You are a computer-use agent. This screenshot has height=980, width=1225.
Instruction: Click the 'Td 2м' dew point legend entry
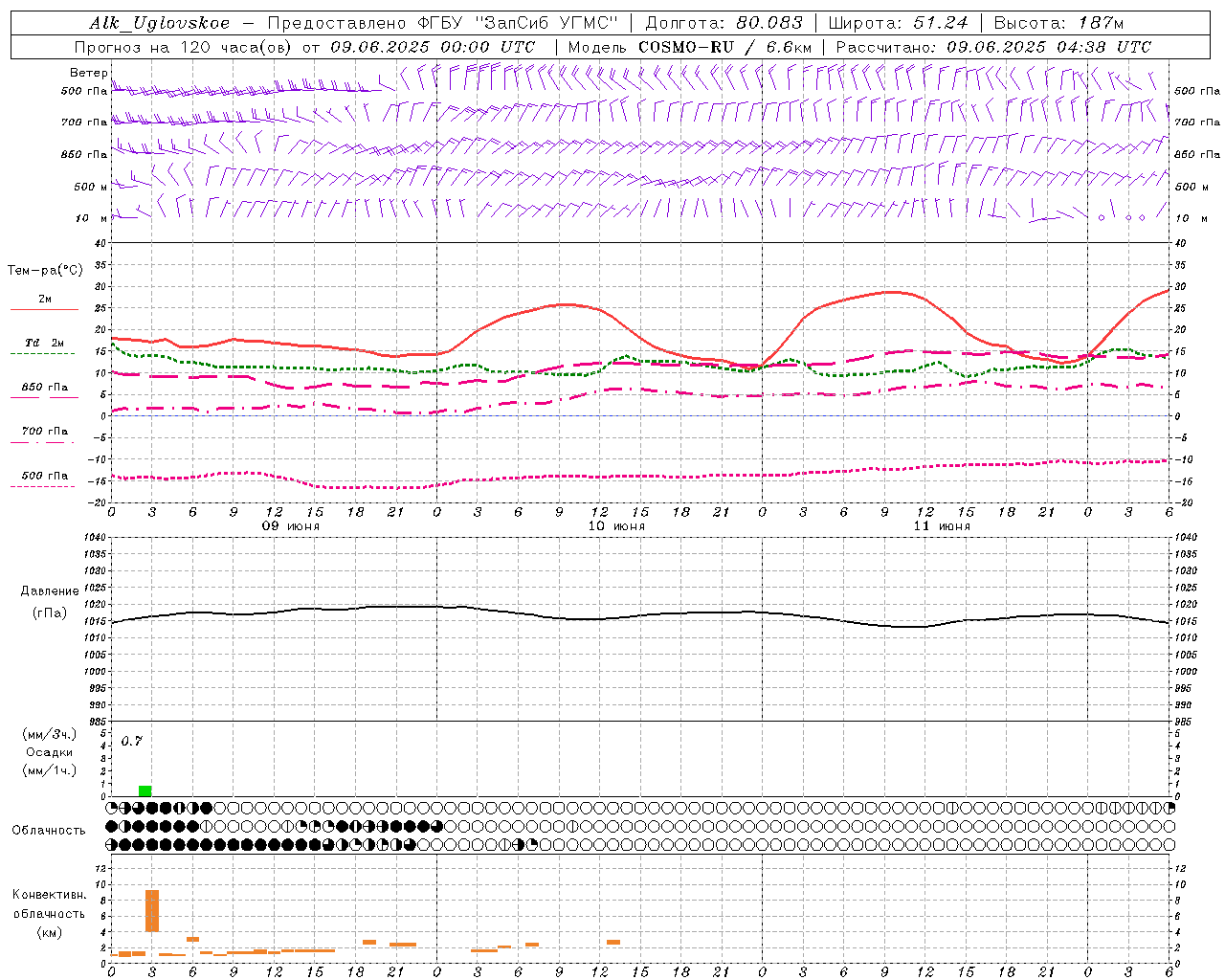(x=45, y=343)
